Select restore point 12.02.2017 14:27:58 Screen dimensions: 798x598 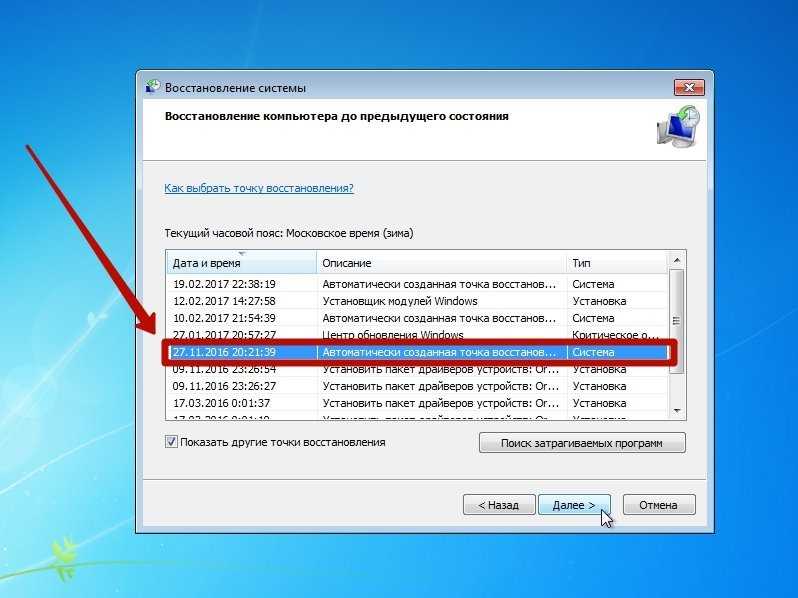point(417,301)
